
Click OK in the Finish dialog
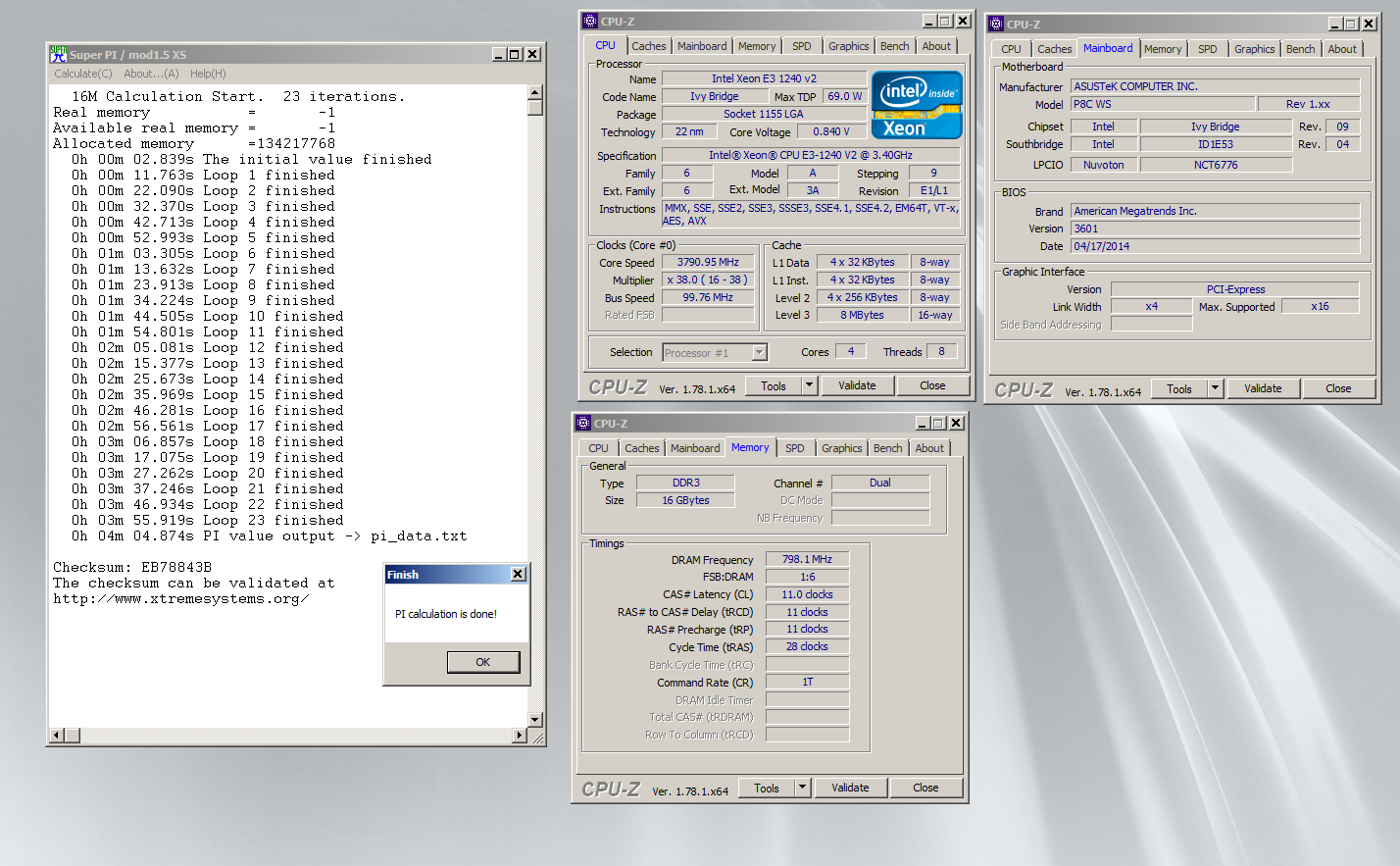coord(482,662)
